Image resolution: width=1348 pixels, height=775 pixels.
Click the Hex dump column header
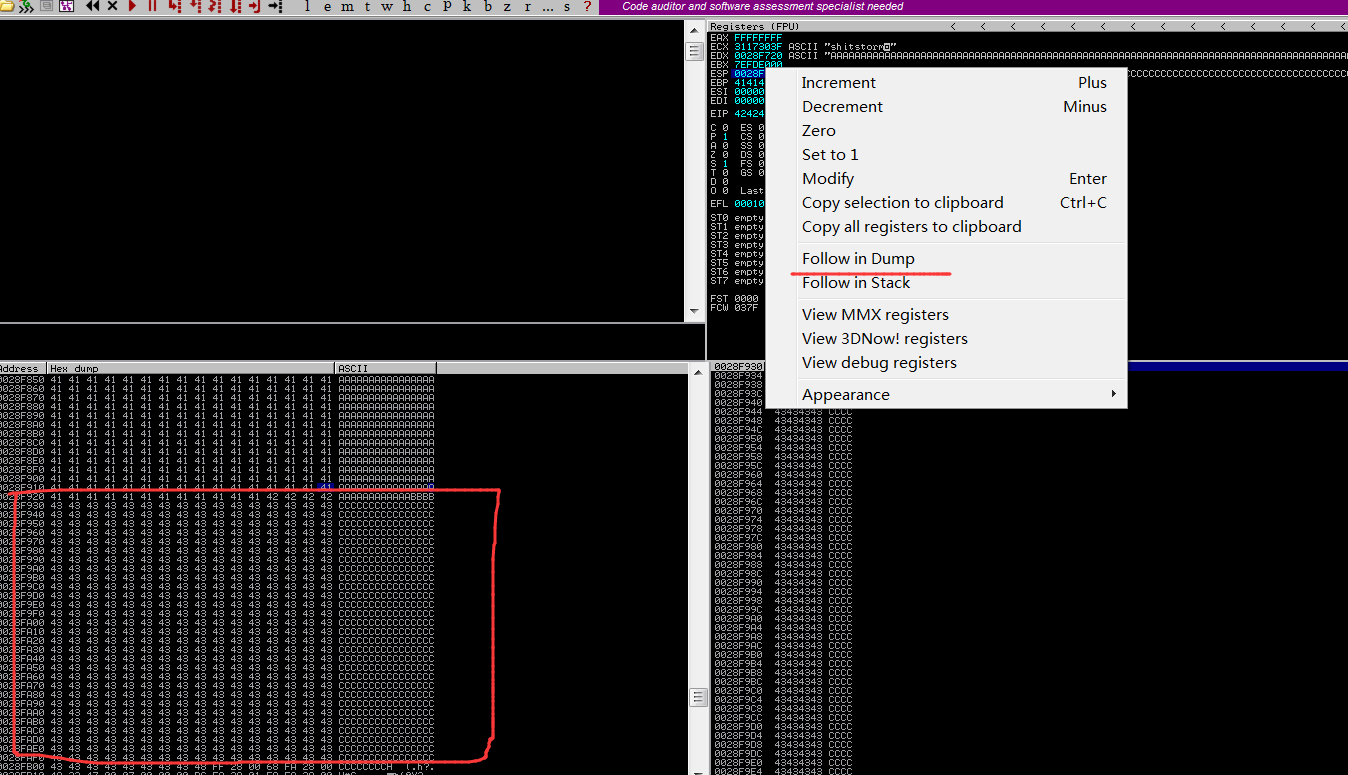191,368
